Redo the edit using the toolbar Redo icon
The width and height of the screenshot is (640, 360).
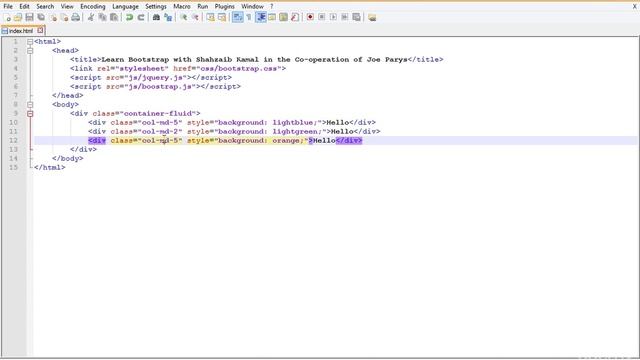[141, 17]
